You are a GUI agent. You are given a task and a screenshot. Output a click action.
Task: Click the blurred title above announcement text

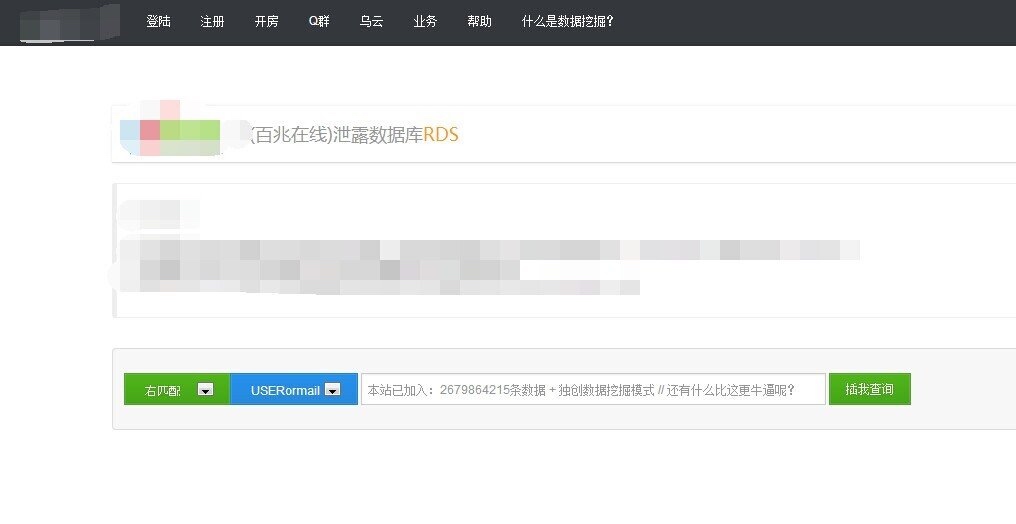(158, 212)
